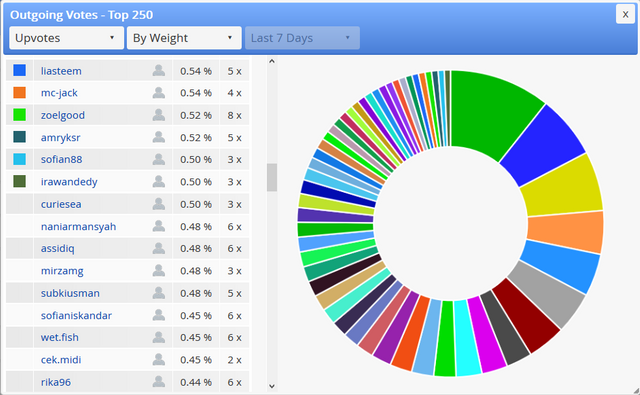
Task: Click bright green swatch beside zoelgood
Action: pos(20,115)
